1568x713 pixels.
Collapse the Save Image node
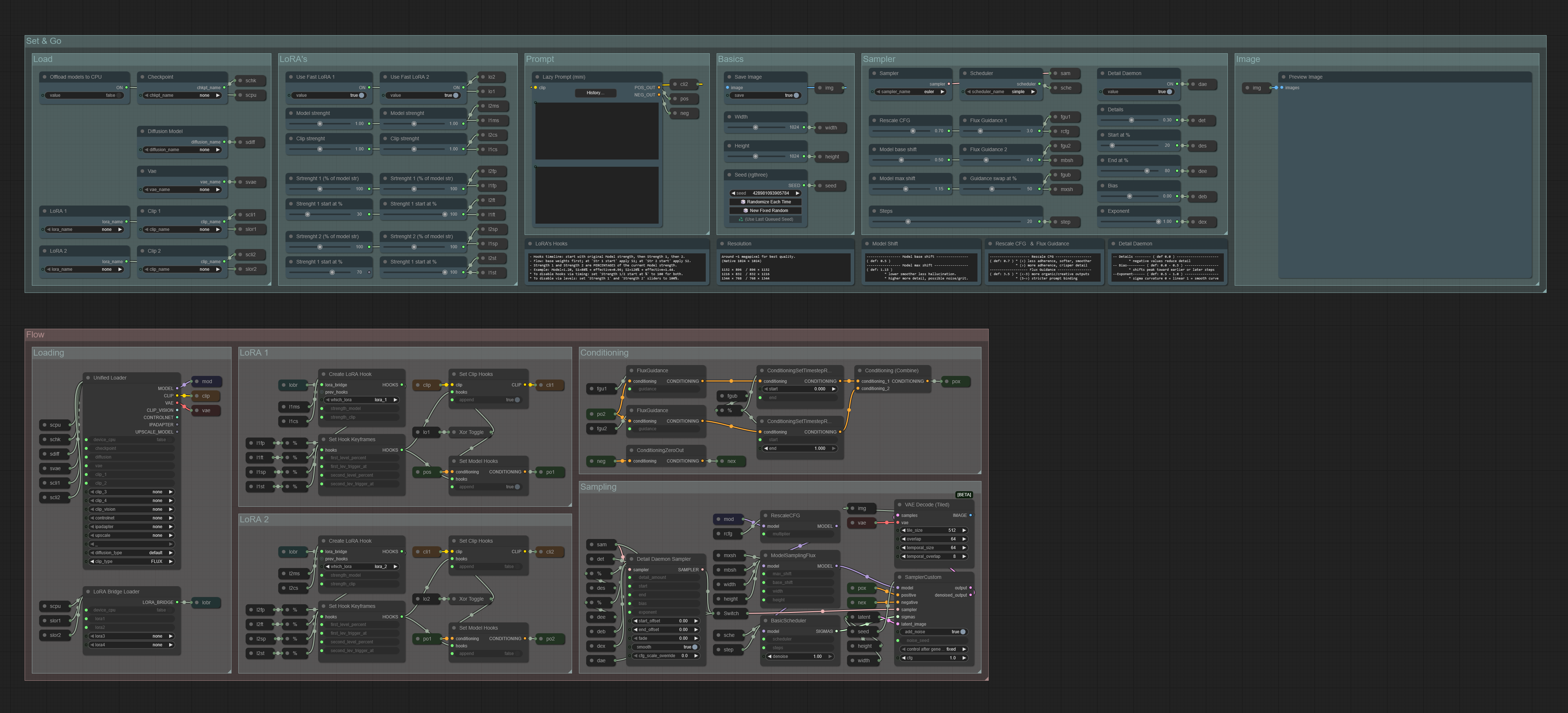729,77
